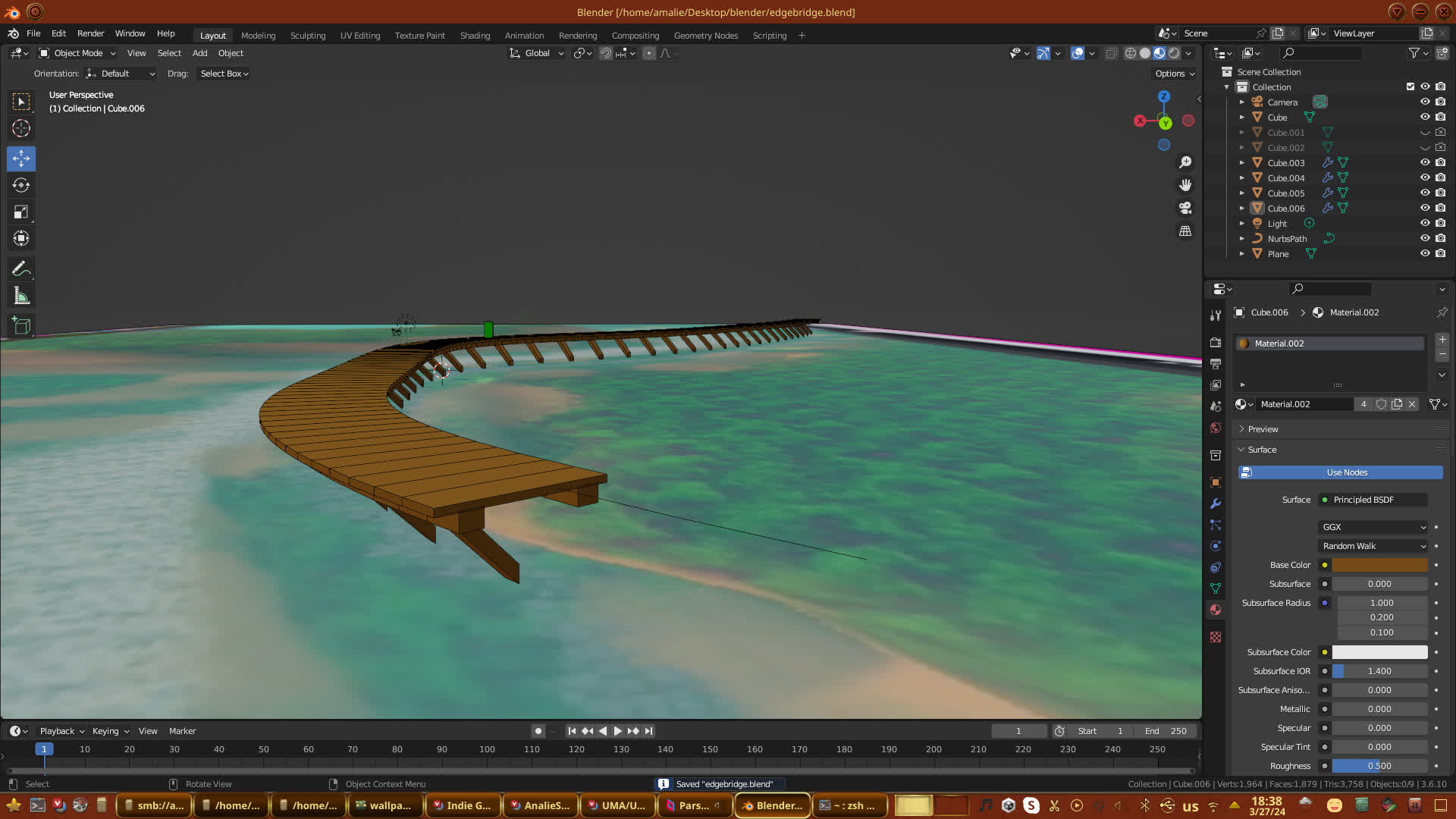Click the Base Color swatch
1456x819 pixels.
pos(1379,565)
